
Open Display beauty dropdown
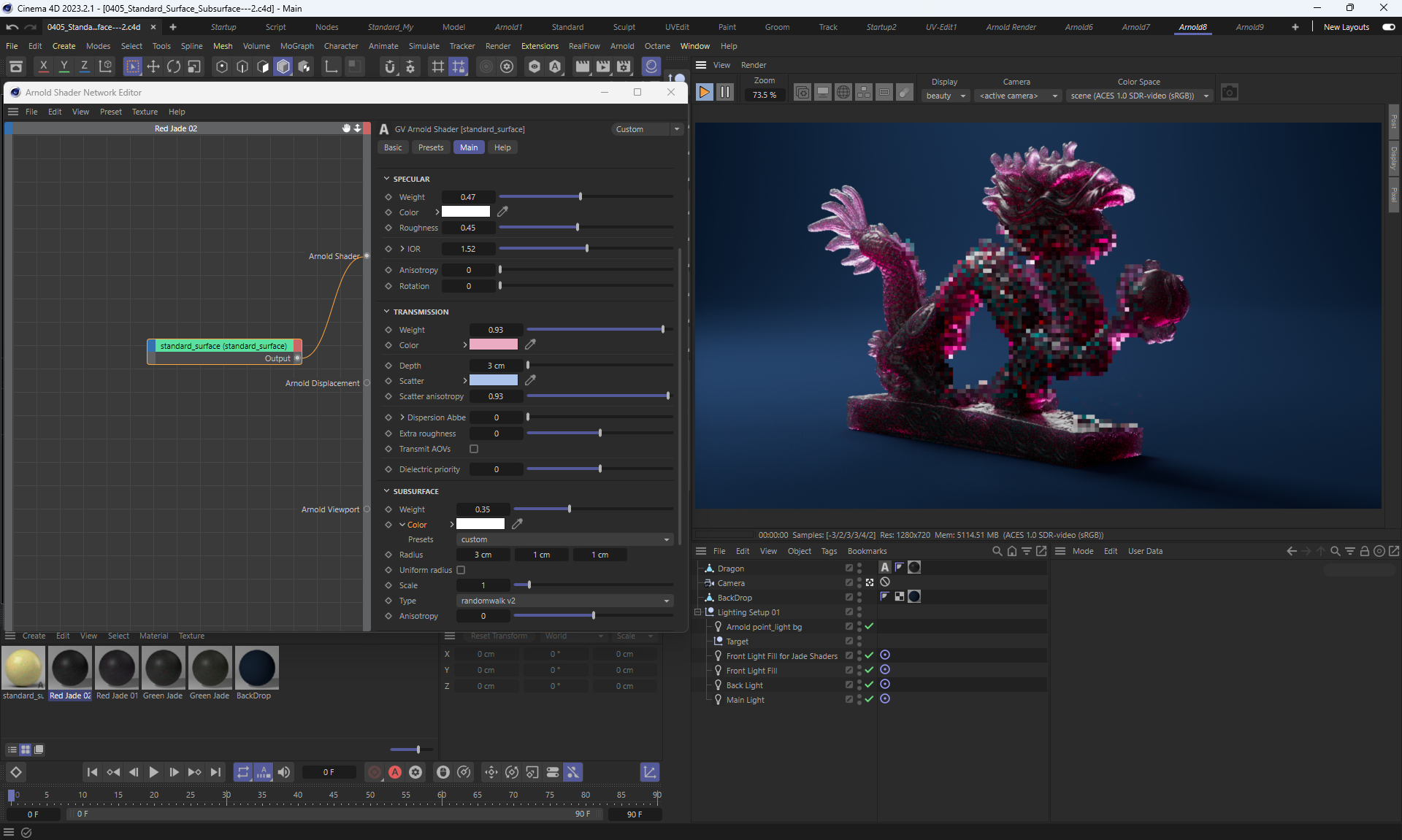click(946, 96)
